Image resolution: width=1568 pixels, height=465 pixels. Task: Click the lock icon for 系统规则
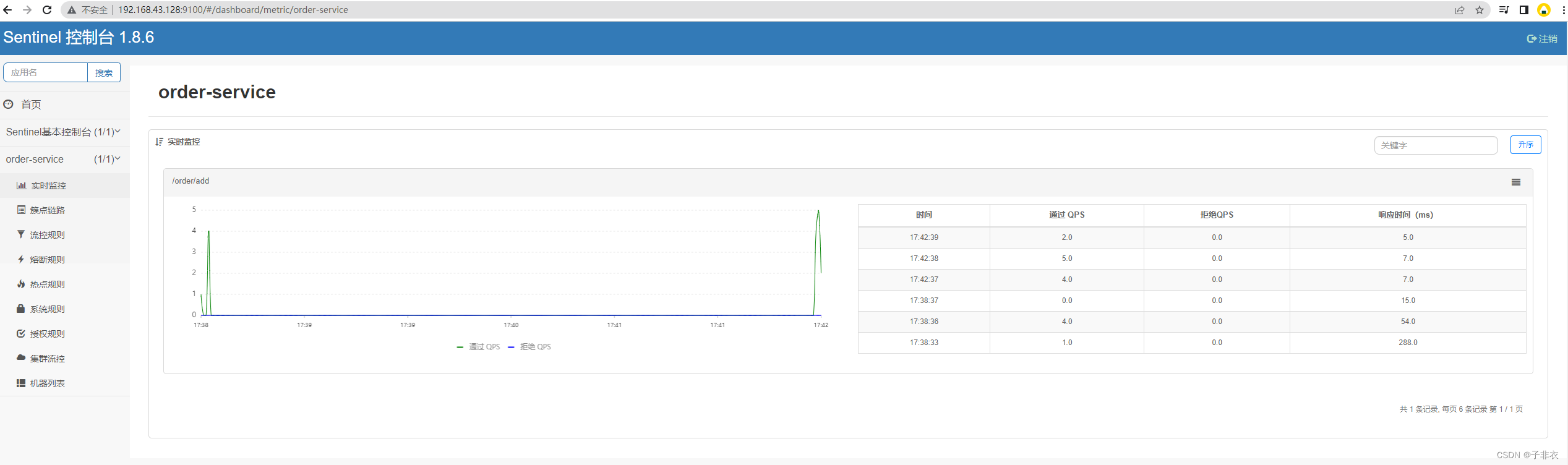coord(21,309)
